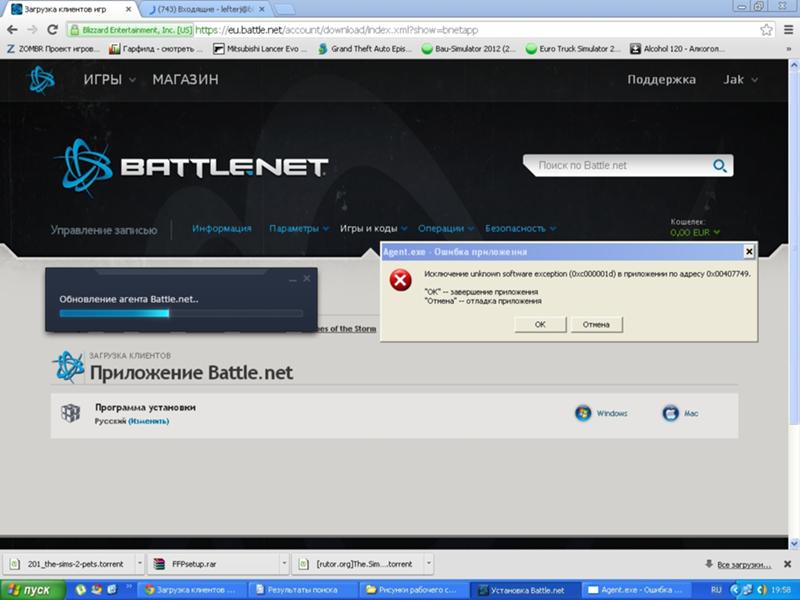The height and width of the screenshot is (600, 800).
Task: Expand options for 201_the-sims-2-pets.torrent download
Action: click(140, 564)
